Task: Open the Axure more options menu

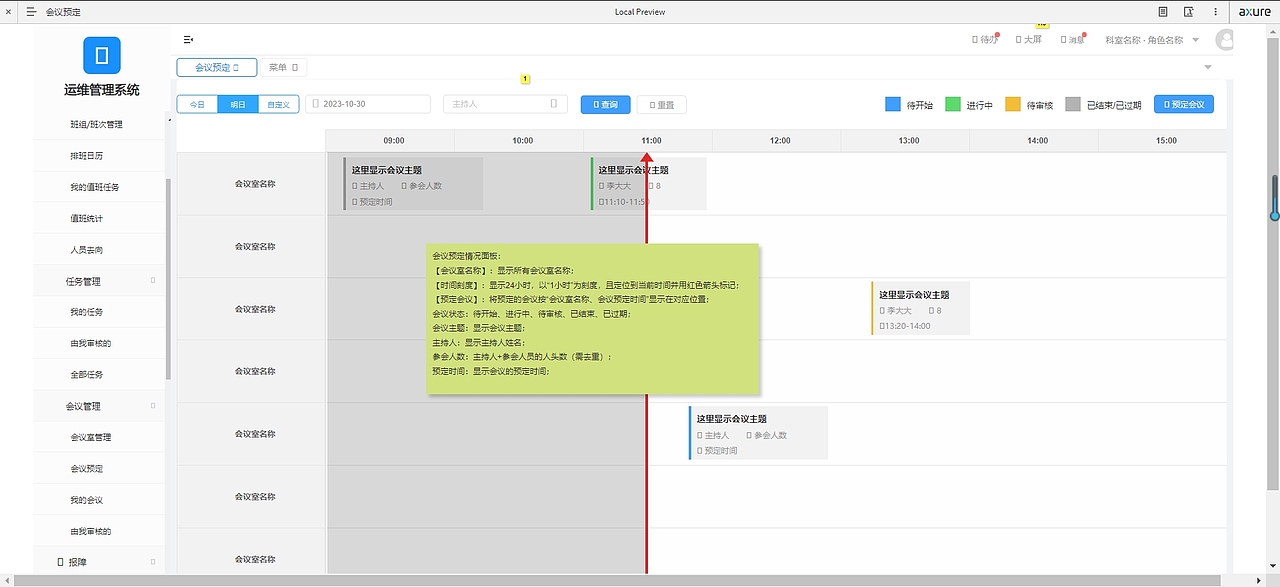Action: [1216, 12]
